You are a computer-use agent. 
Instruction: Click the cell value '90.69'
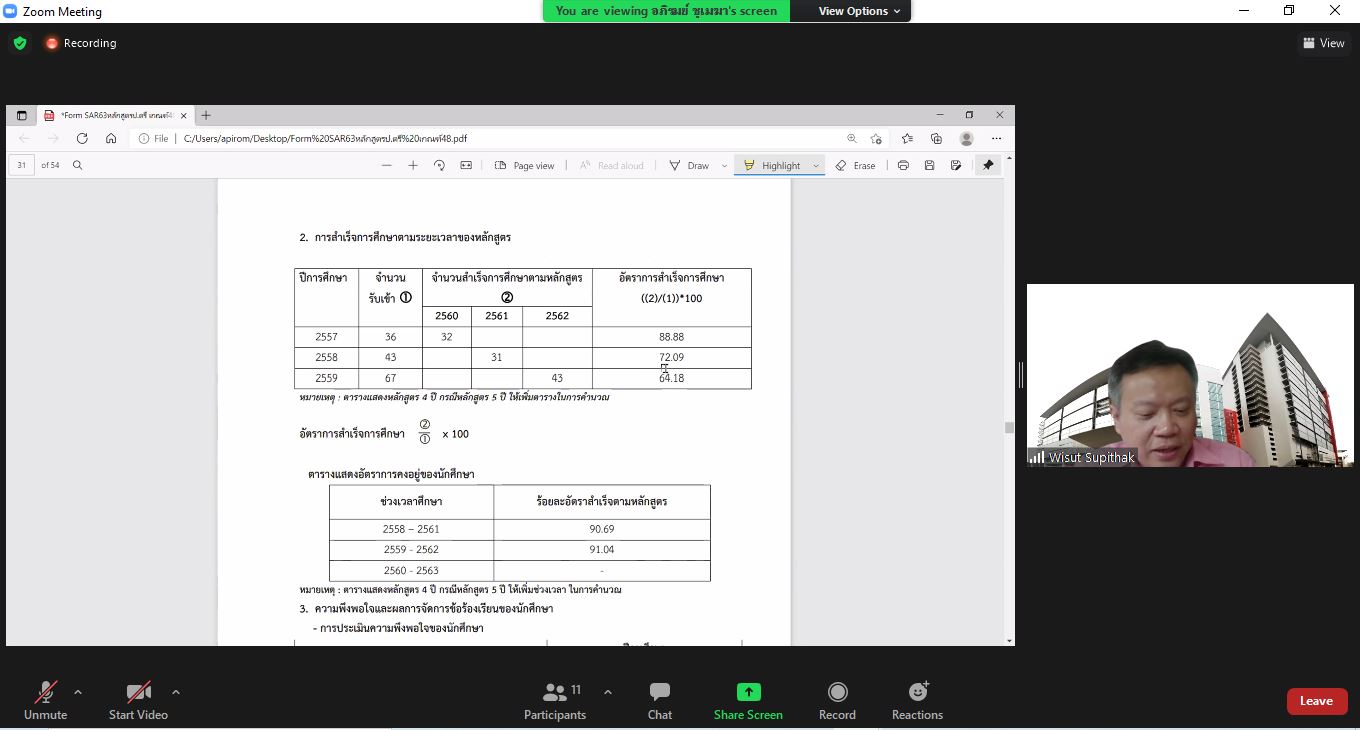click(601, 529)
